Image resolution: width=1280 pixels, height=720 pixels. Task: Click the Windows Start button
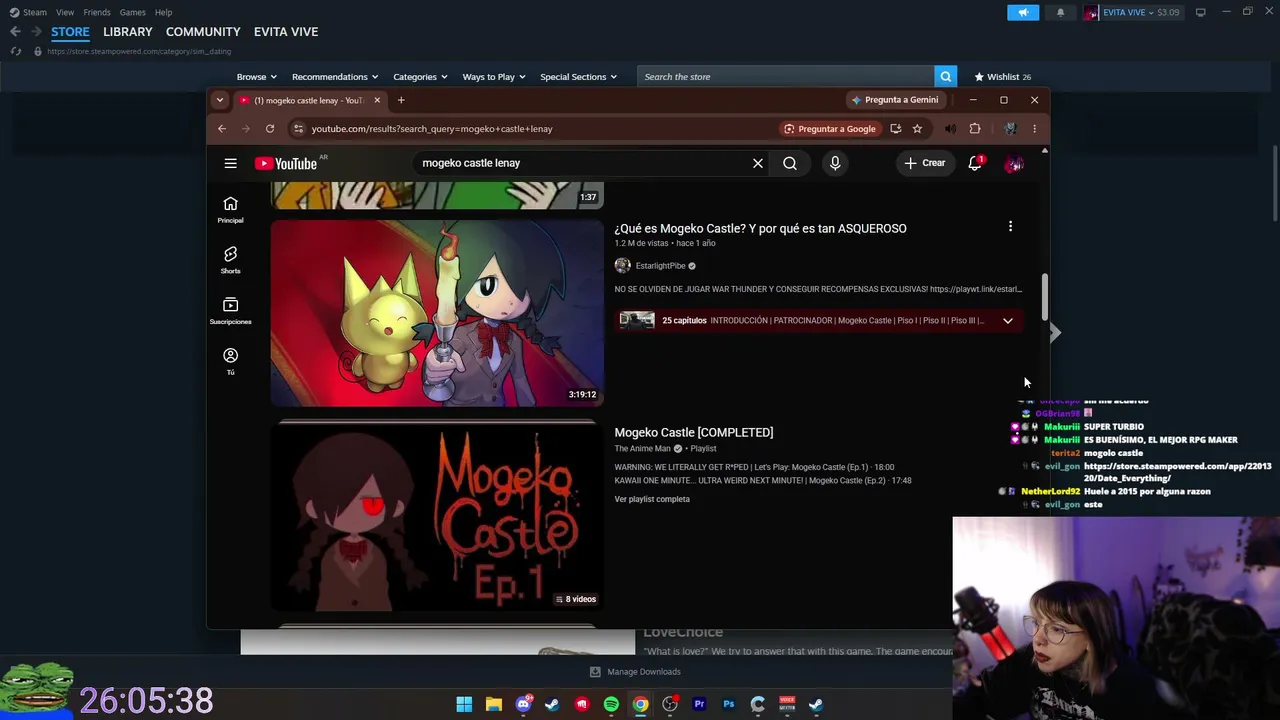(x=464, y=704)
